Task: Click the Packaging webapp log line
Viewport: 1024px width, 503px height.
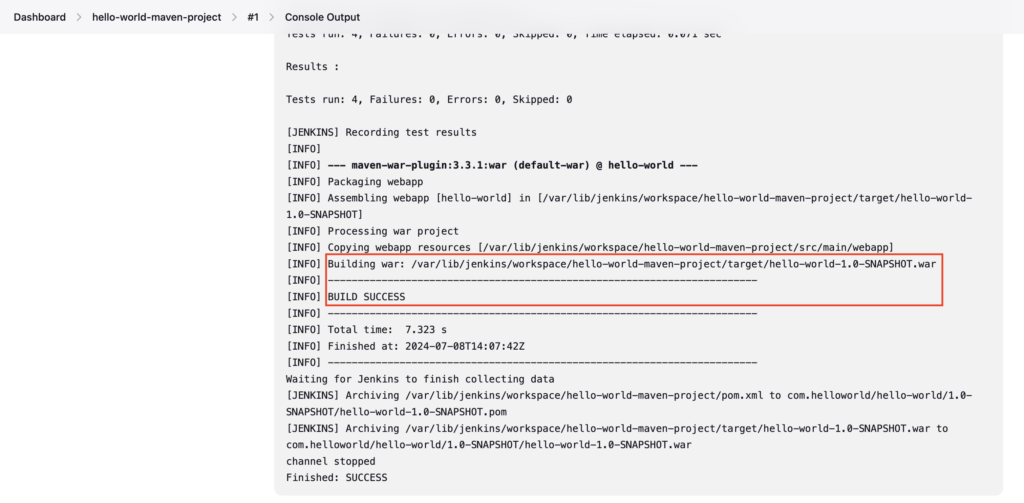Action: coord(351,182)
